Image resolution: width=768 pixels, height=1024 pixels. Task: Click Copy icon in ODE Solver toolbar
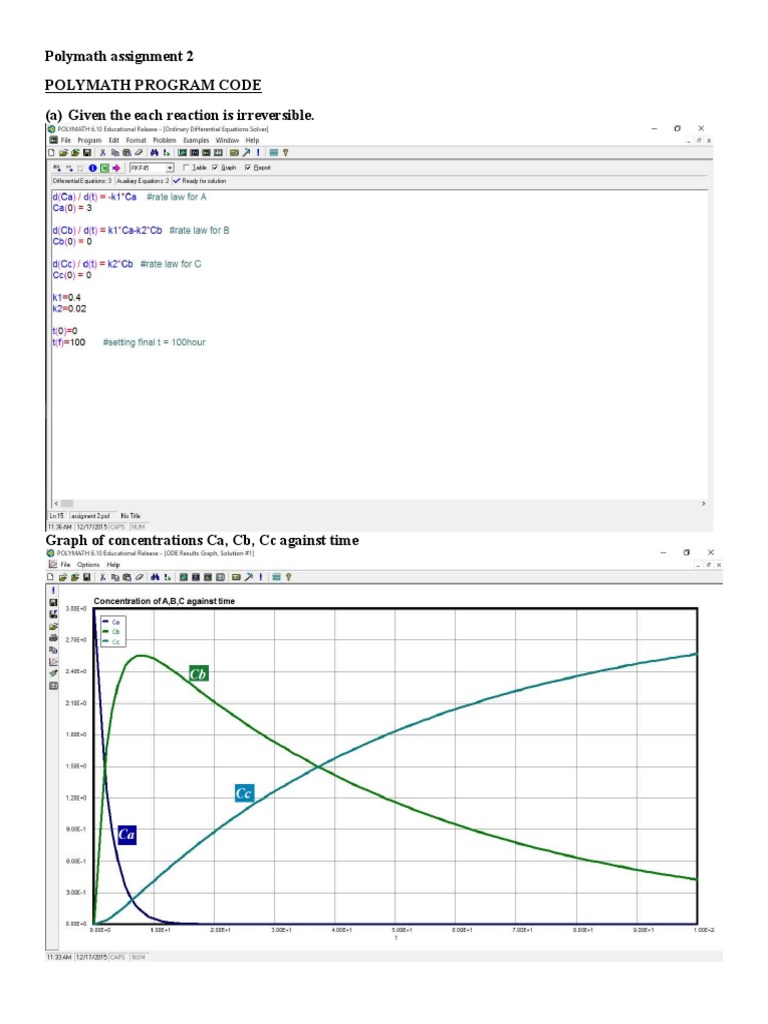[115, 152]
